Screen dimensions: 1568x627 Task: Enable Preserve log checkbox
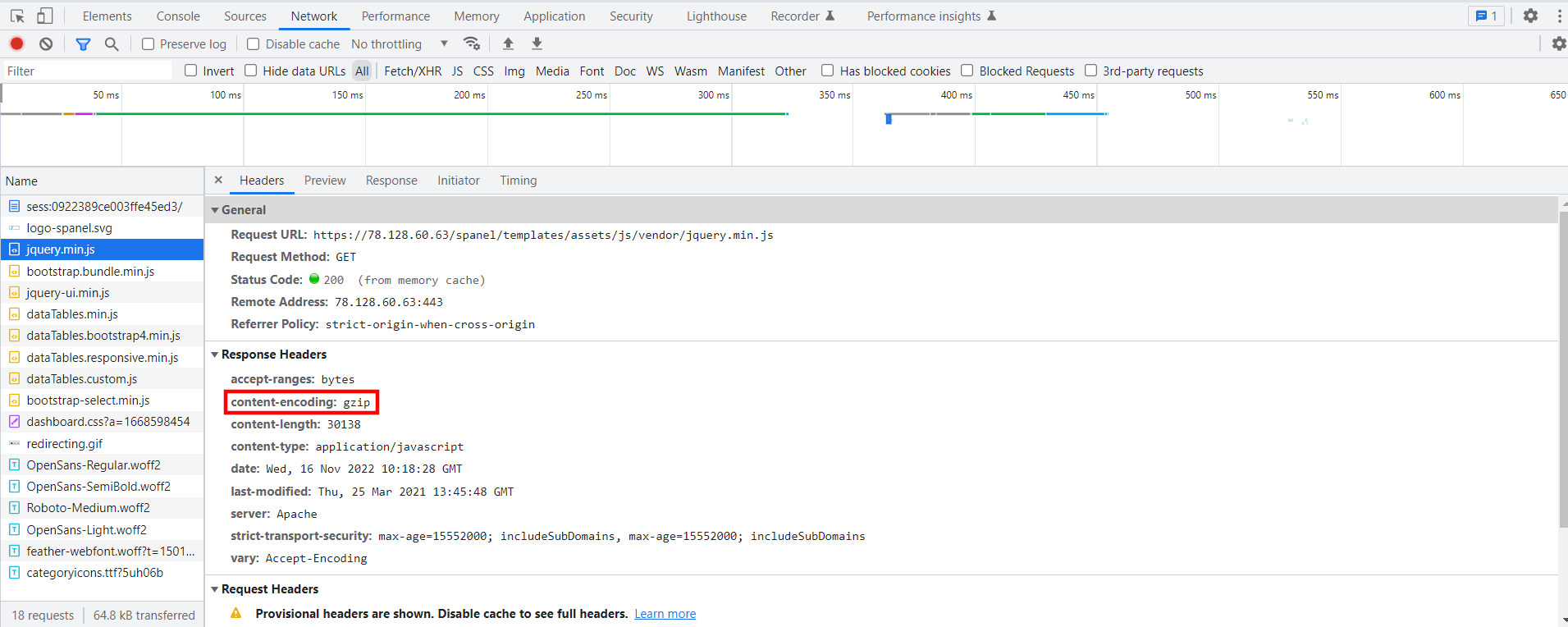click(x=149, y=44)
